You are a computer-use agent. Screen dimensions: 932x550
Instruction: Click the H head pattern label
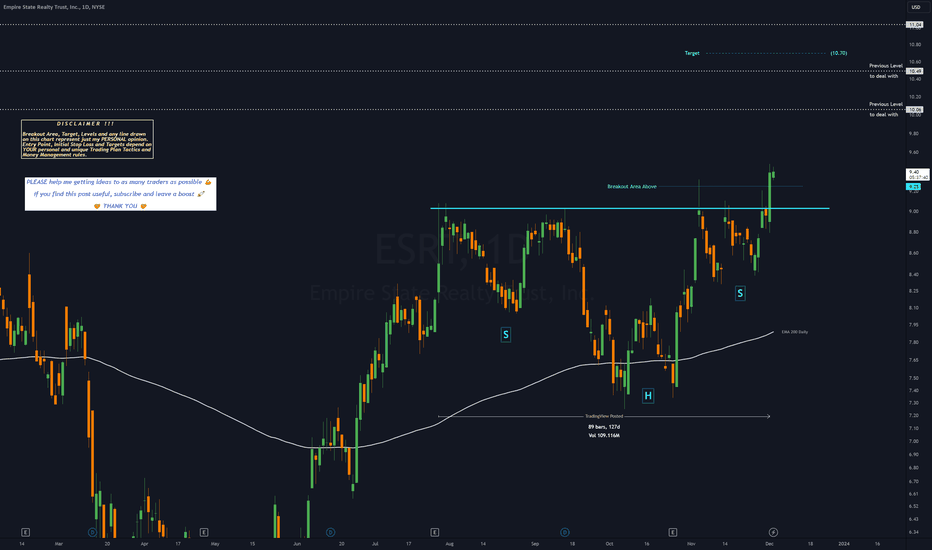[648, 395]
